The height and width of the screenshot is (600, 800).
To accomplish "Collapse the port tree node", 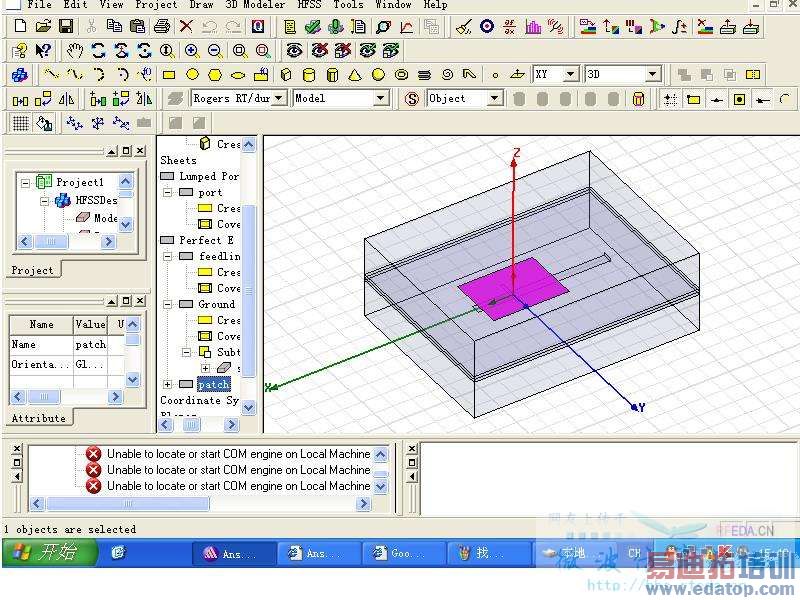I will [x=167, y=192].
